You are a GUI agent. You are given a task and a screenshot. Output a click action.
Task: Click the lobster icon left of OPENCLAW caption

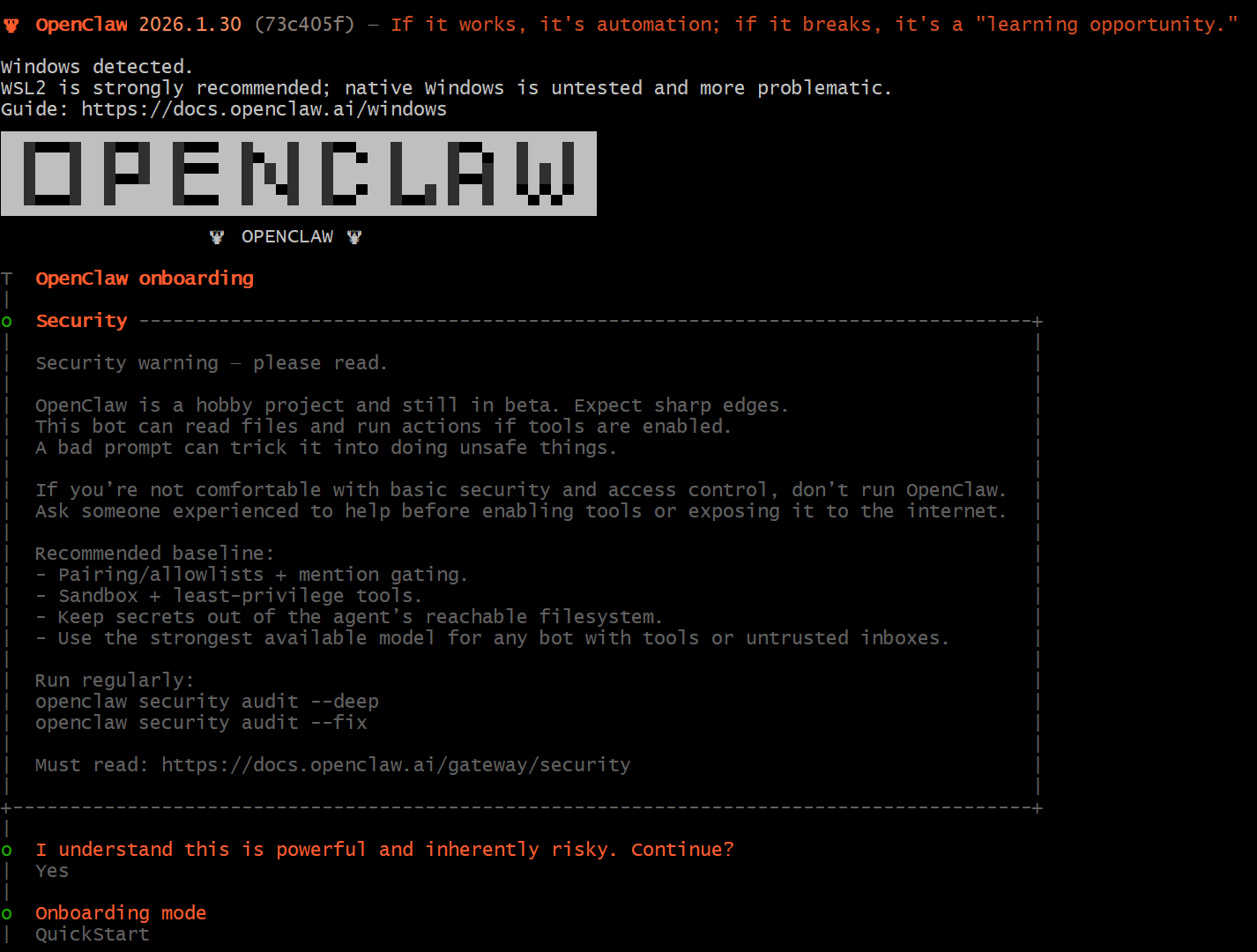point(217,236)
